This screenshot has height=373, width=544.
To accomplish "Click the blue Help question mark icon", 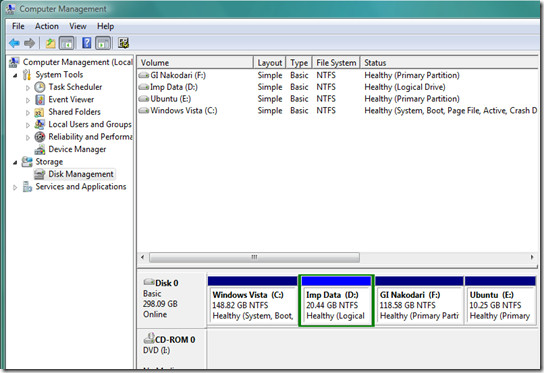I will (86, 43).
